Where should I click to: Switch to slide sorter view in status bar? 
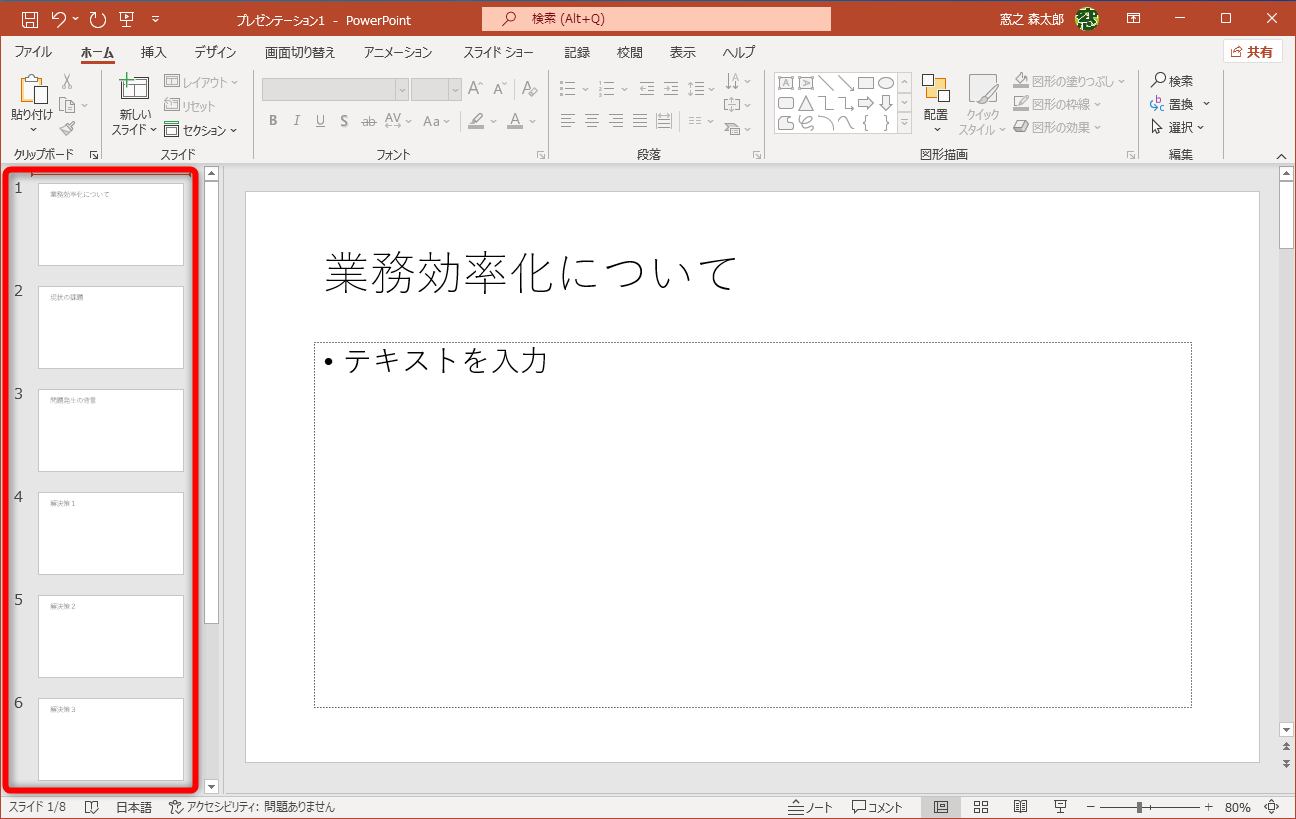point(981,806)
